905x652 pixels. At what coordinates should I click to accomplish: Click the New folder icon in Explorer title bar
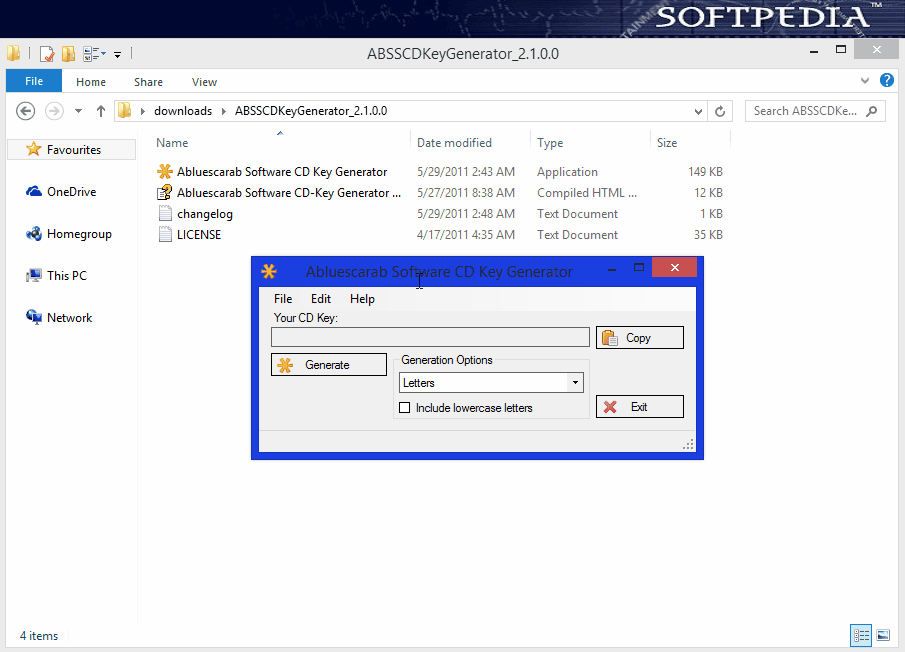(68, 54)
